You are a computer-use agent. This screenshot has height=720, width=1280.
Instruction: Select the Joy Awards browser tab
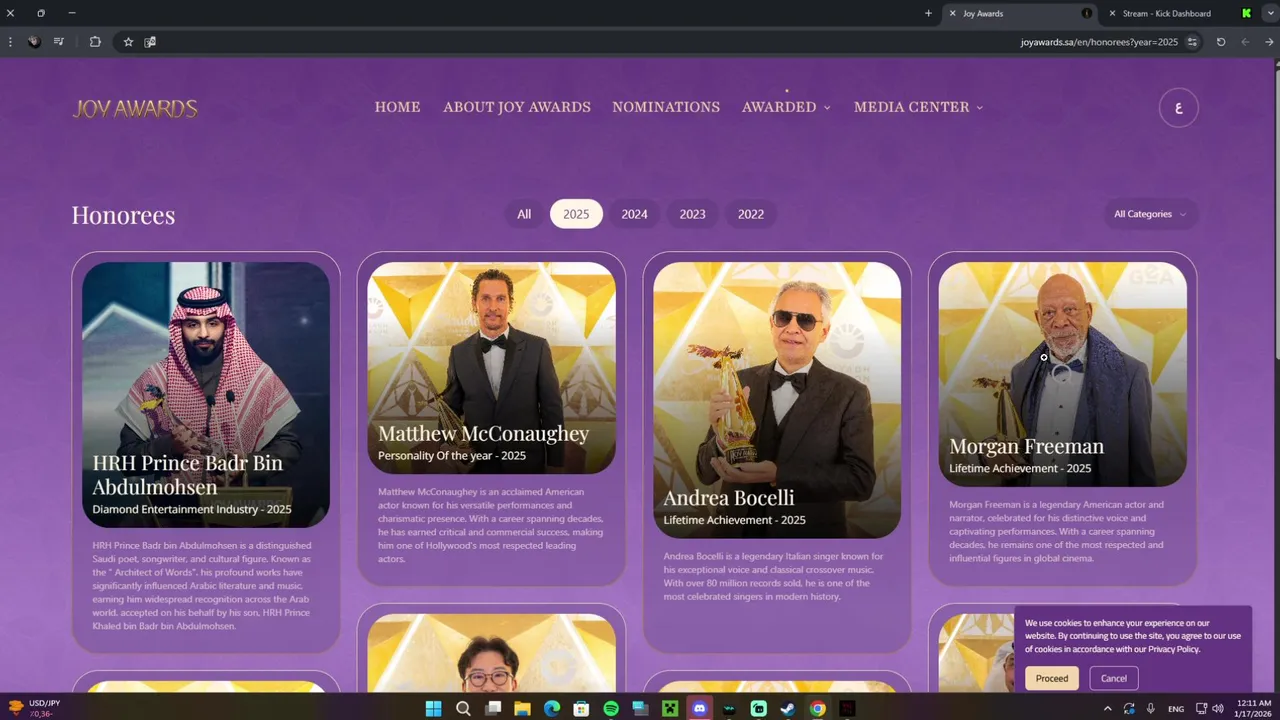1020,13
